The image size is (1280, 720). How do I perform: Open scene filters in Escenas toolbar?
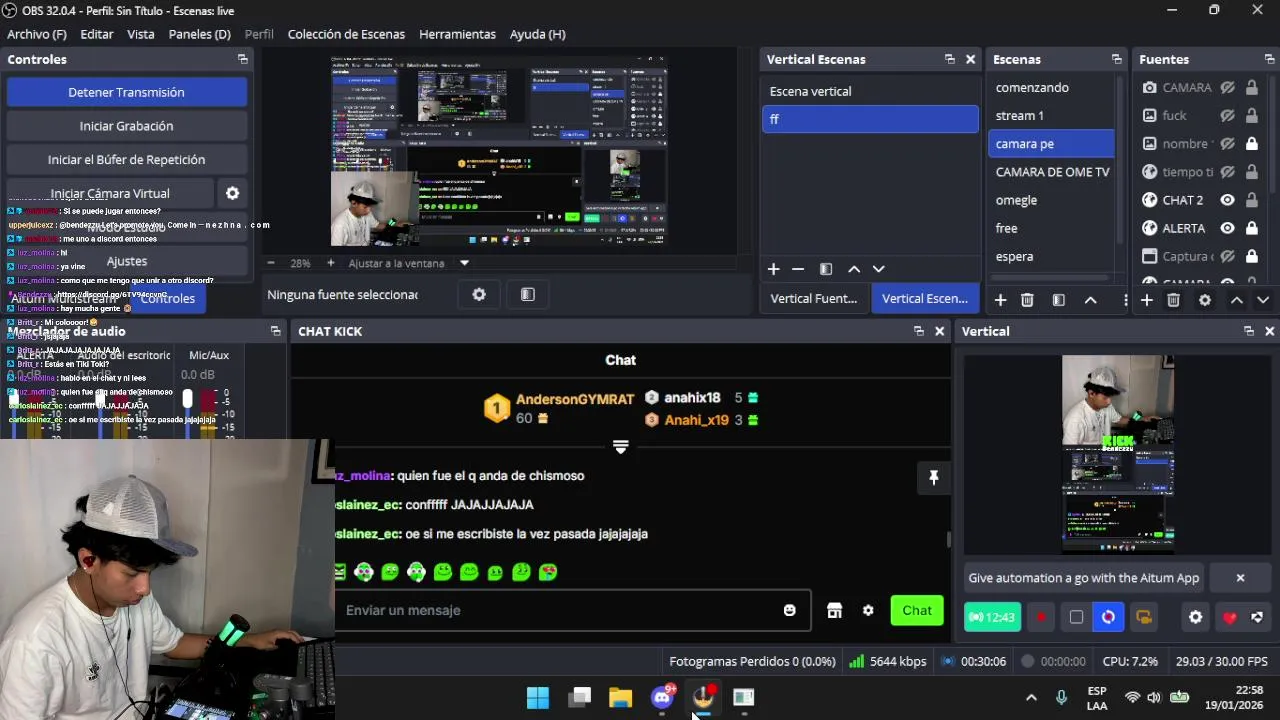[x=1058, y=300]
